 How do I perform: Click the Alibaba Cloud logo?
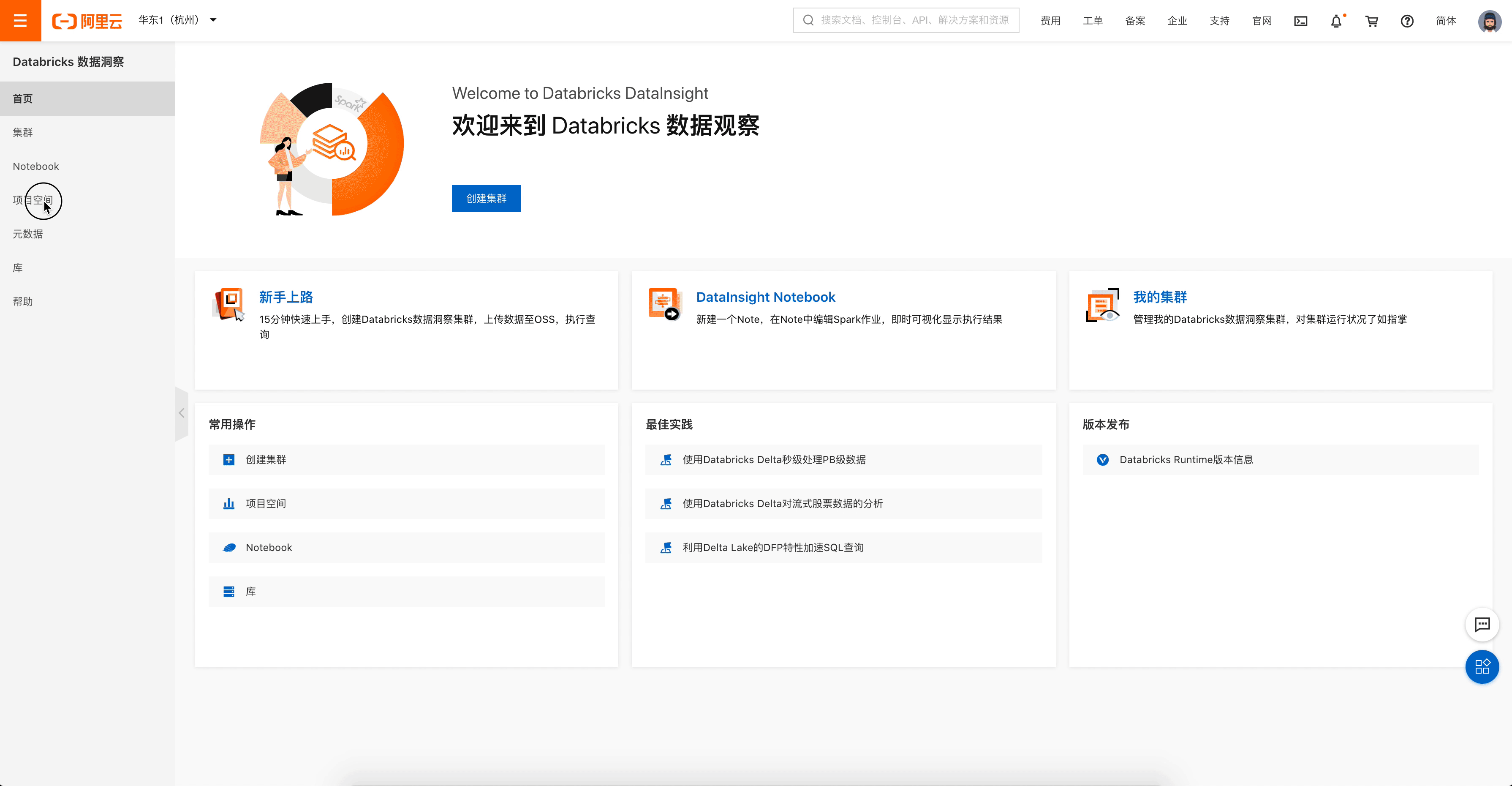(x=87, y=21)
